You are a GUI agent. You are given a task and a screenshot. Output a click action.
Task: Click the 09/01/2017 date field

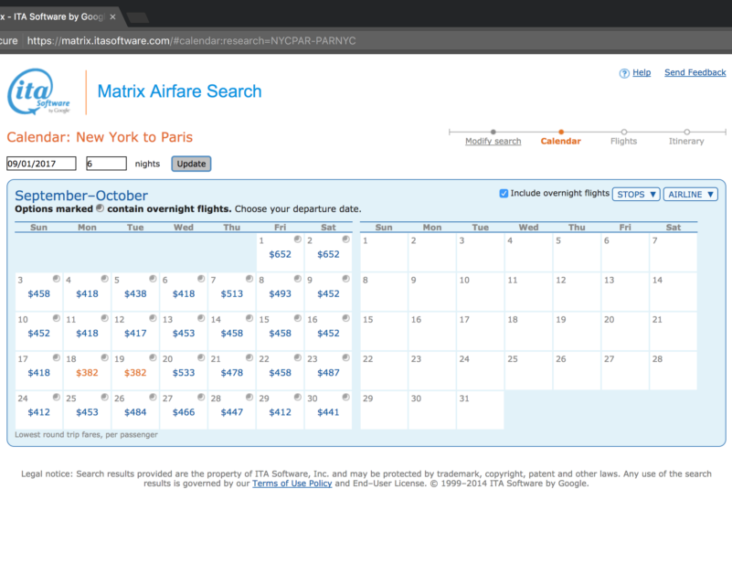[x=41, y=164]
